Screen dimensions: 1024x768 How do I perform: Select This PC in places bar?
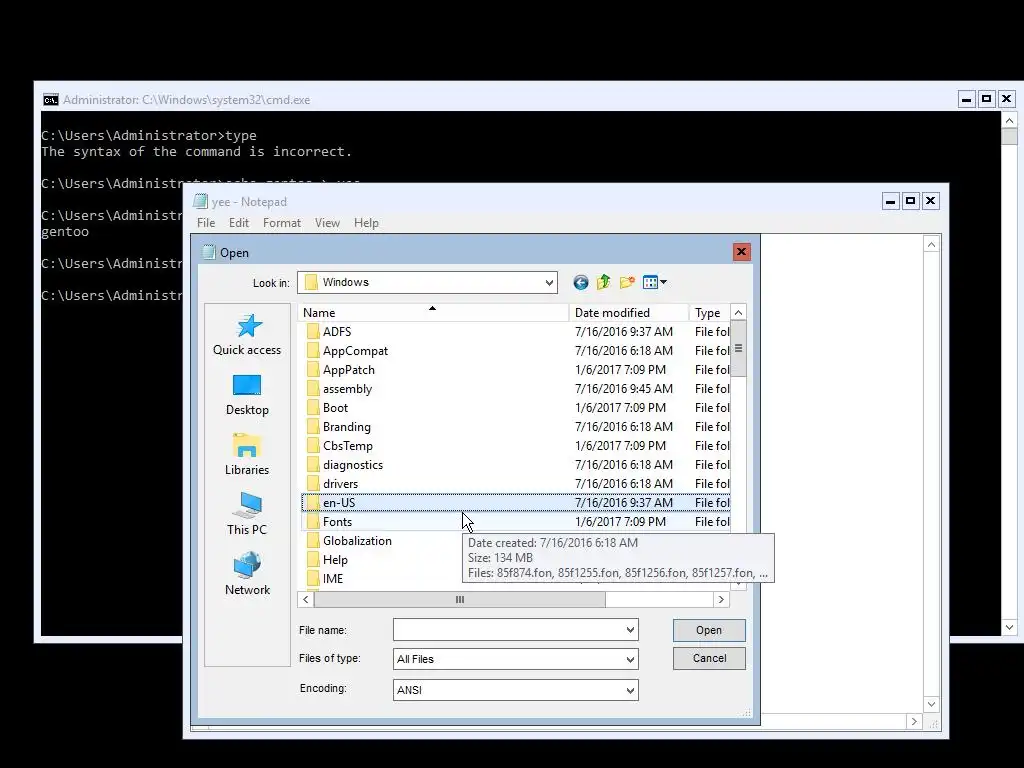click(247, 515)
